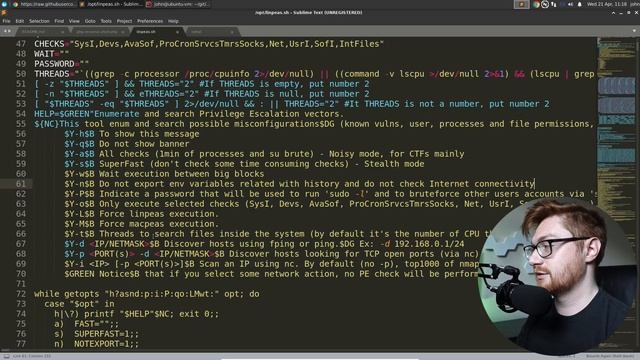Click the 192.168.0.1/24 example text
The height and width of the screenshot is (360, 640).
pos(429,244)
